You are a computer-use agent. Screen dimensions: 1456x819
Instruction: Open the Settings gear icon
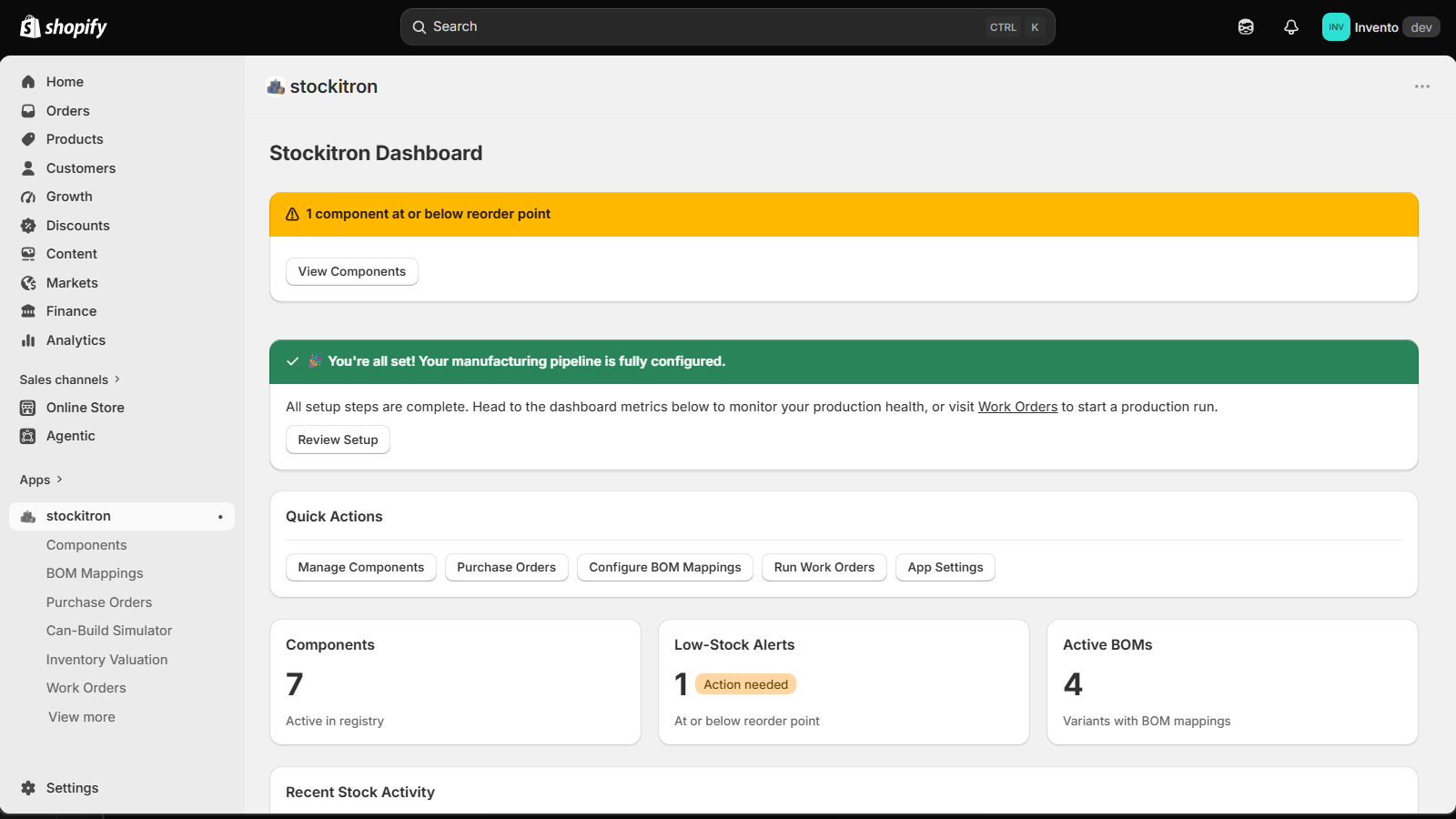[28, 788]
